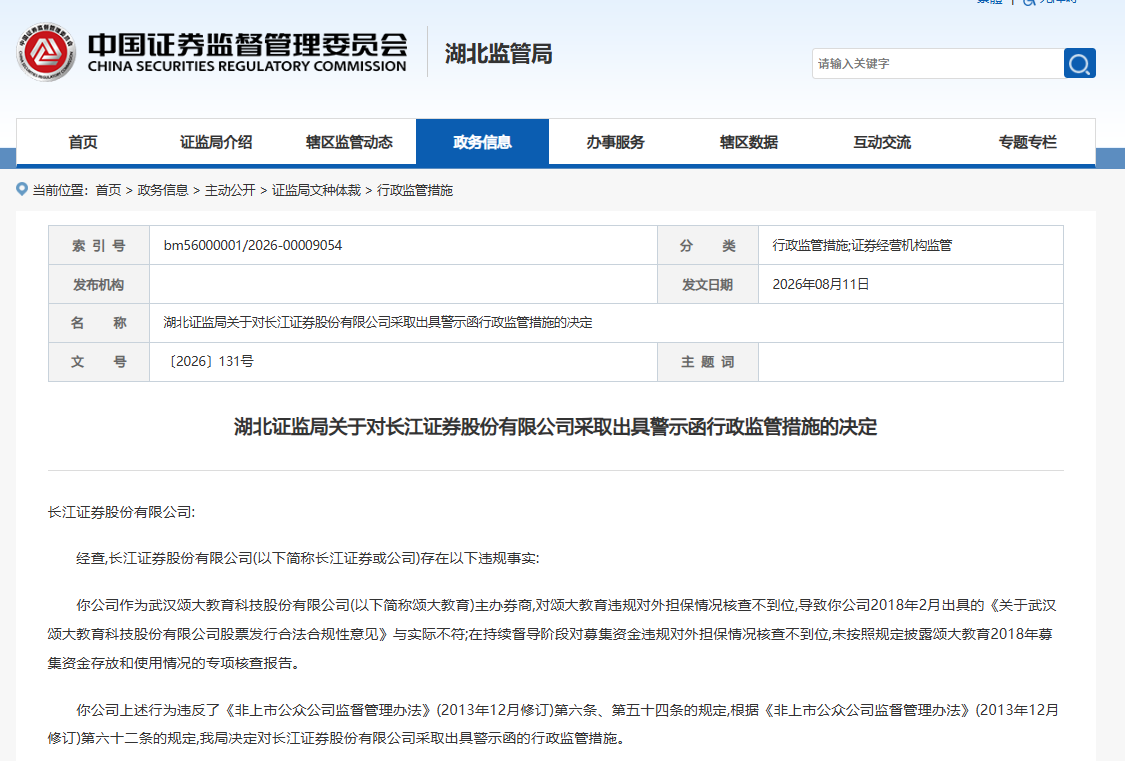
Task: Click the 湖北监管局 header text
Action: pos(499,53)
